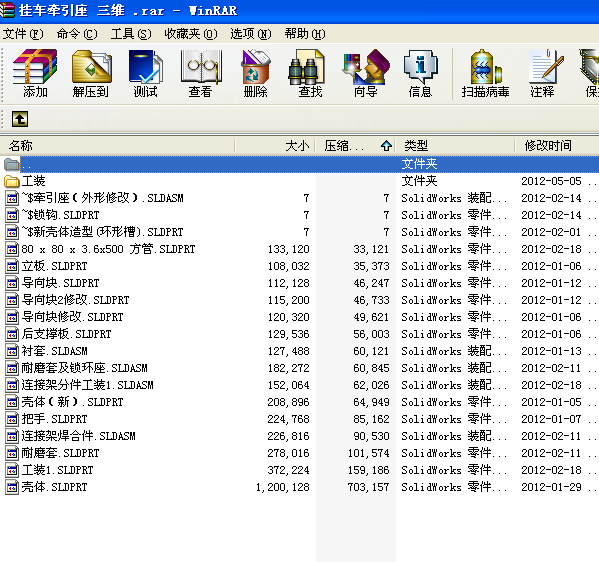Sort by 修改时间 column header
This screenshot has height=562, width=599.
point(557,146)
